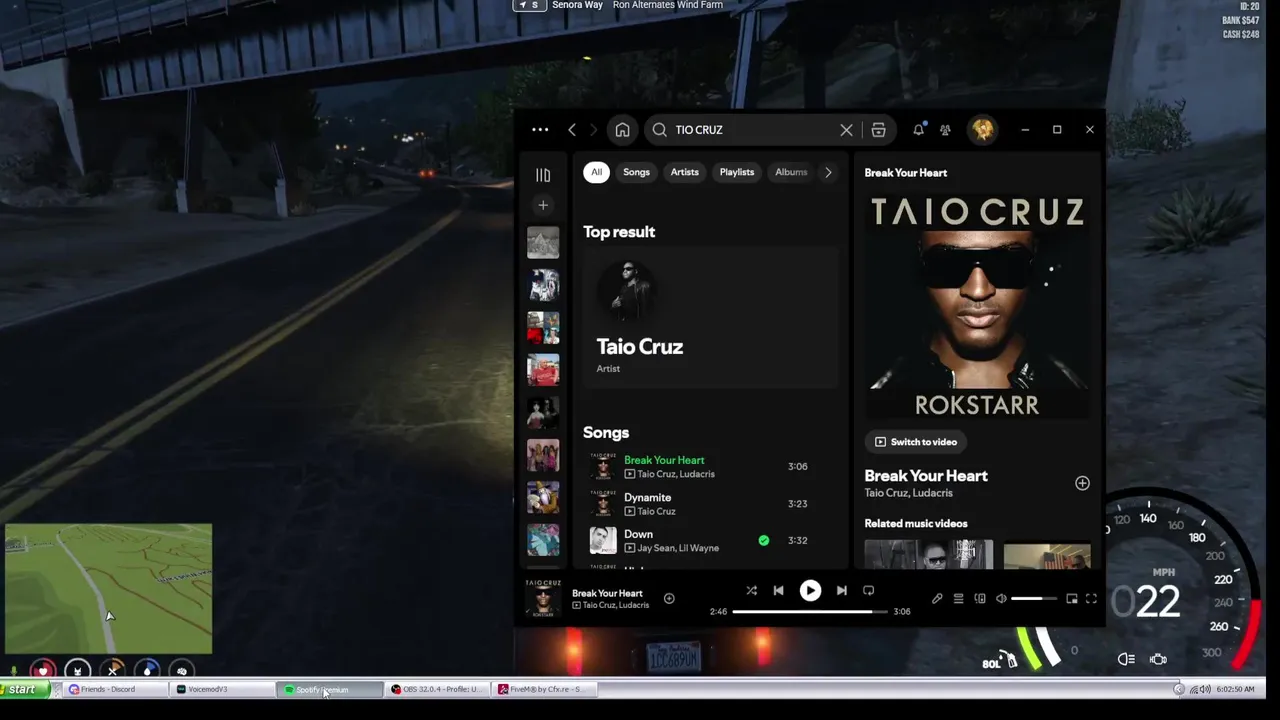Open the Taio Cruz top result card
This screenshot has height=720, width=1280.
point(710,317)
